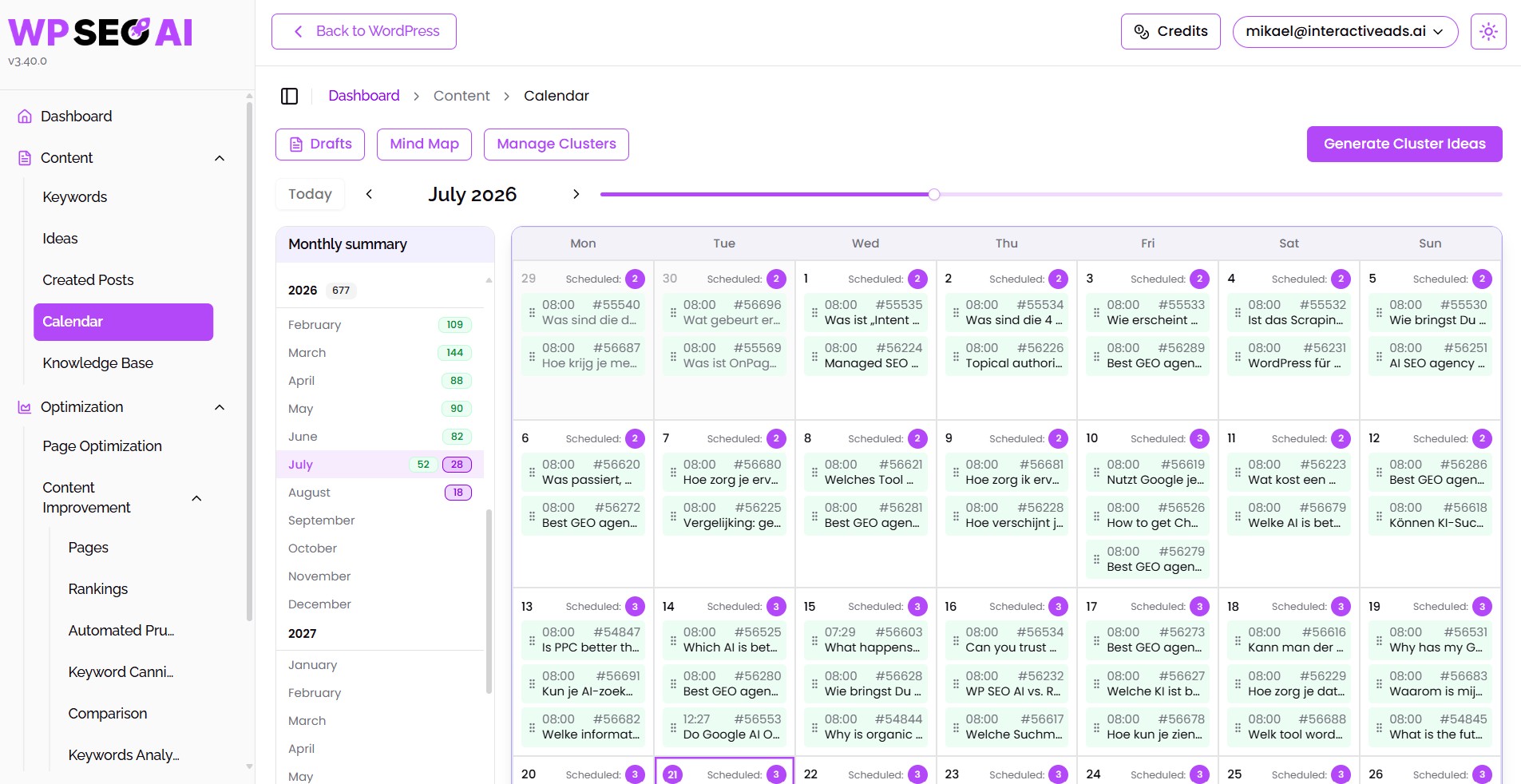Image resolution: width=1521 pixels, height=784 pixels.
Task: Toggle the sidebar panel icon
Action: (x=289, y=96)
